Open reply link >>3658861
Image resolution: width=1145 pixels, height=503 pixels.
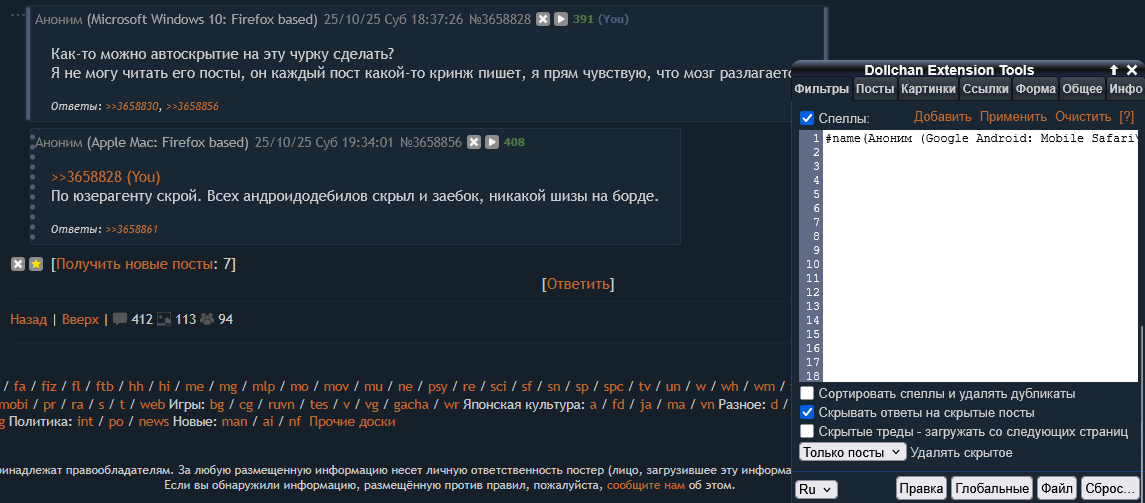(x=132, y=229)
